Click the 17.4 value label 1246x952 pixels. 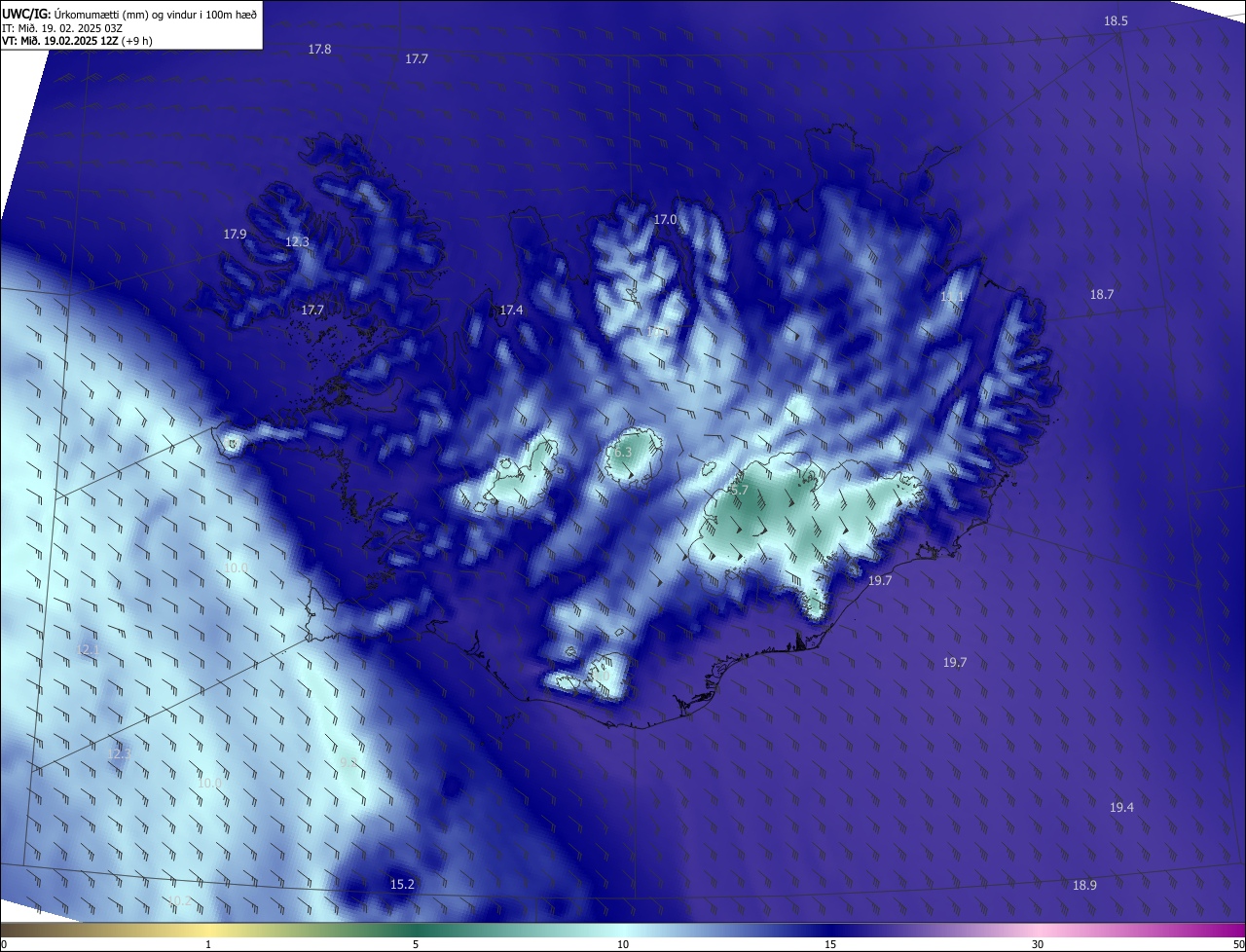[511, 311]
